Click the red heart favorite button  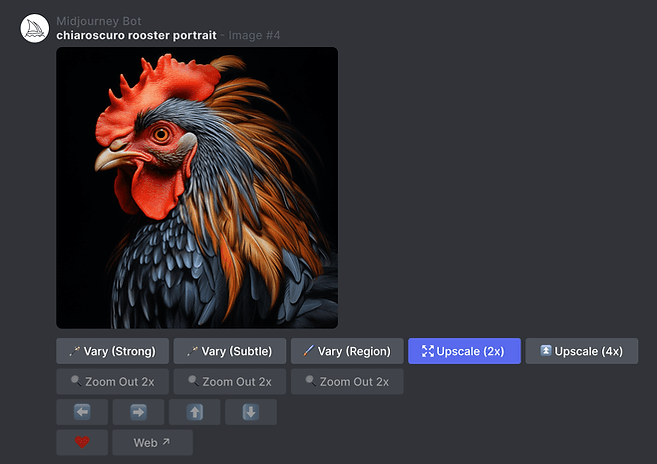[82, 442]
